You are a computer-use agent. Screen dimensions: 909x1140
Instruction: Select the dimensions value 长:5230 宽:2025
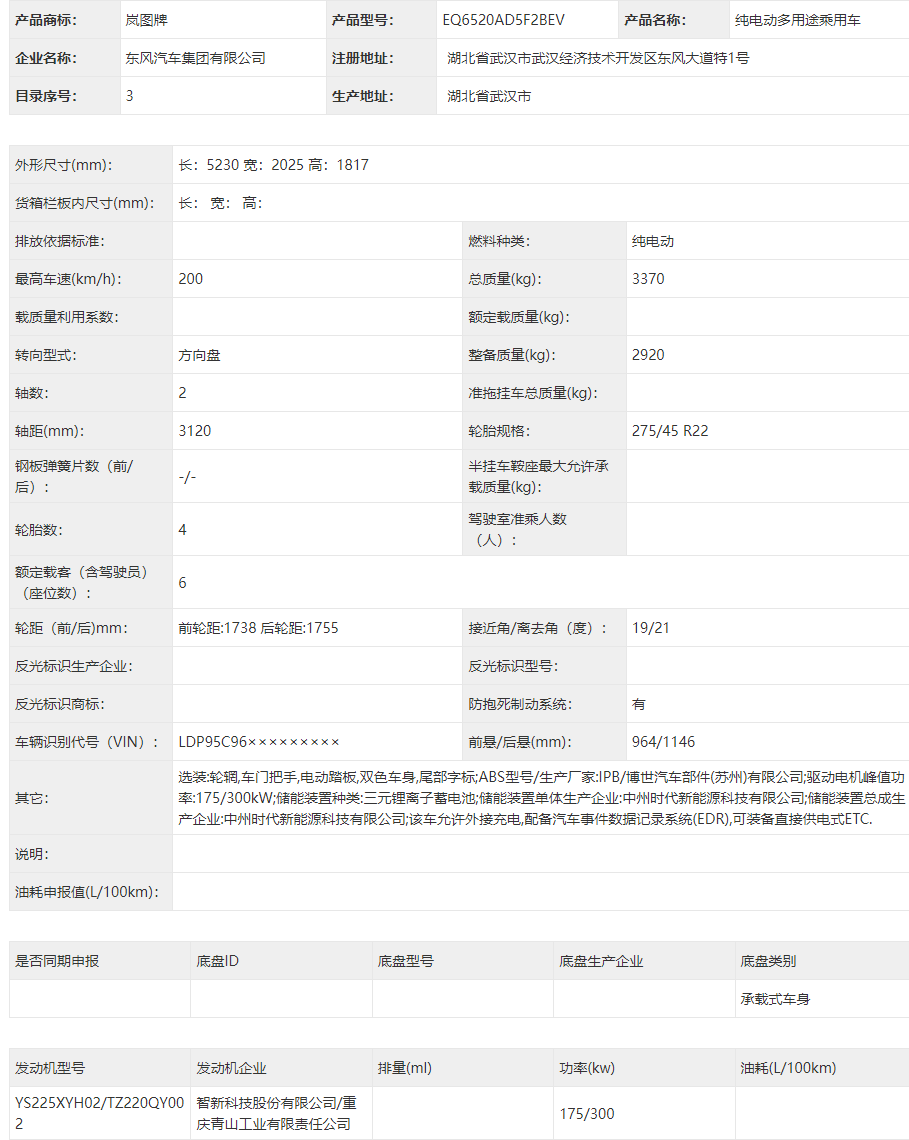(x=241, y=165)
